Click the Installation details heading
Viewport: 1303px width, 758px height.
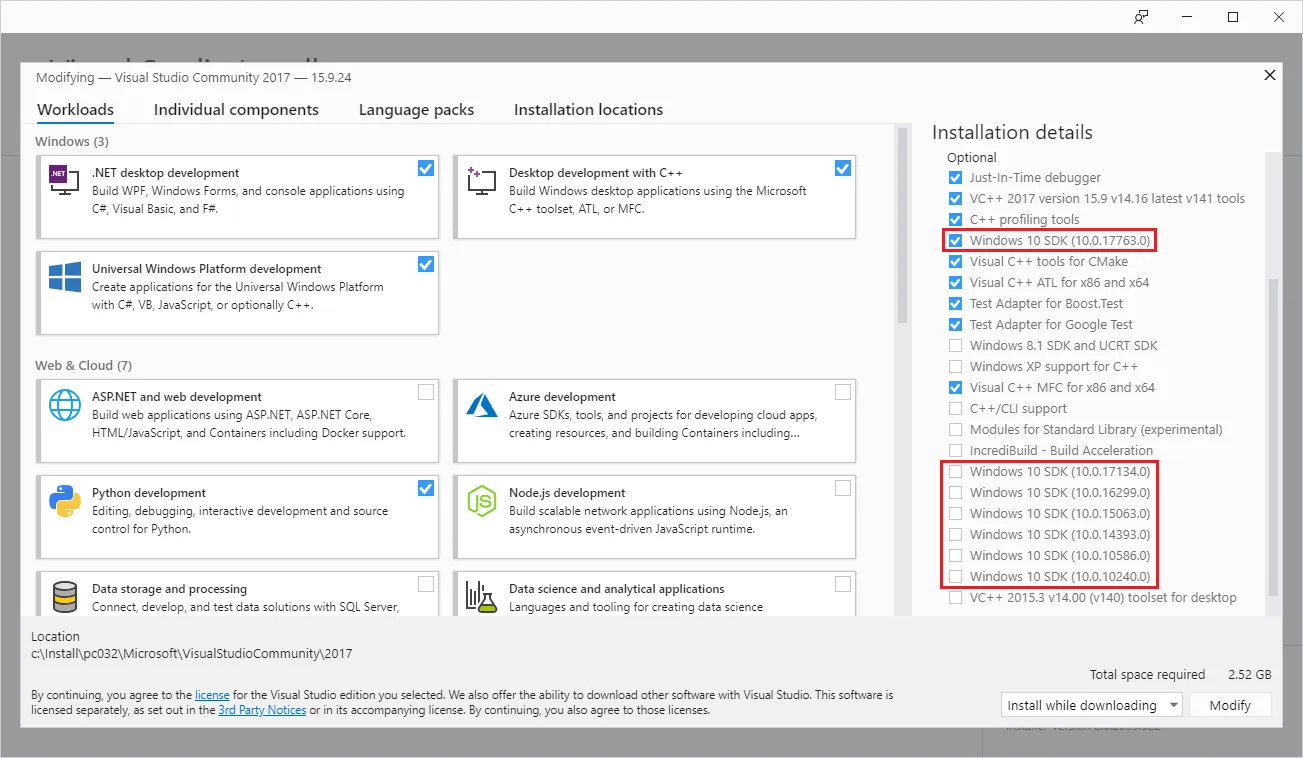pos(1012,133)
